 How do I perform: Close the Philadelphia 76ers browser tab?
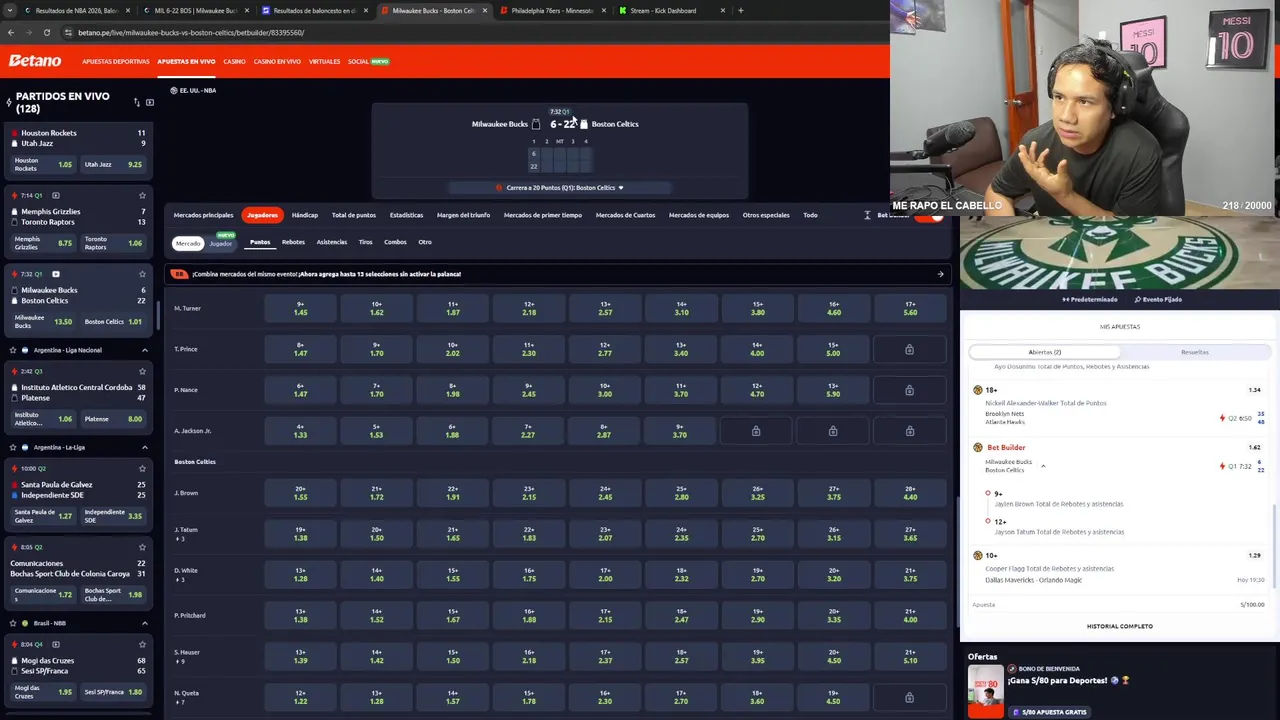(603, 10)
